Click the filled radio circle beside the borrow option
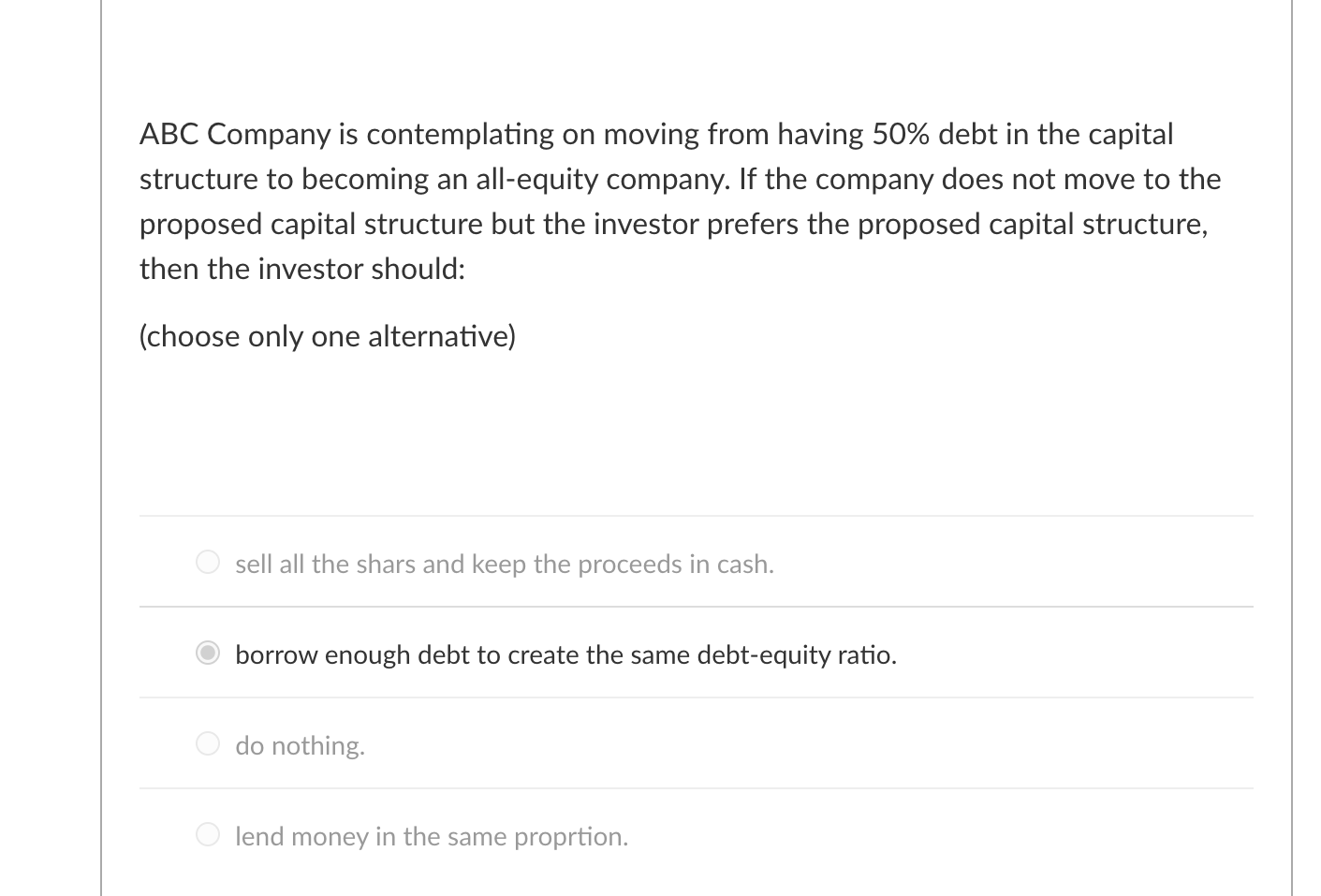The width and height of the screenshot is (1321, 896). [207, 653]
